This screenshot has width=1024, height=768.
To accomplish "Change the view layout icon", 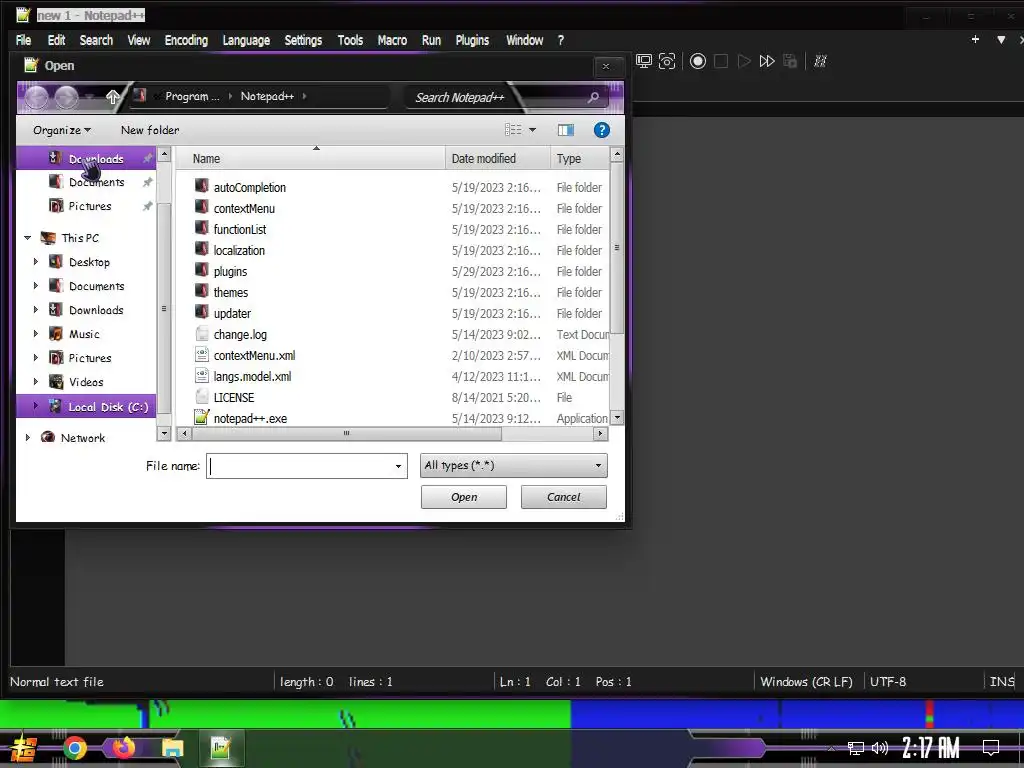I will point(513,130).
